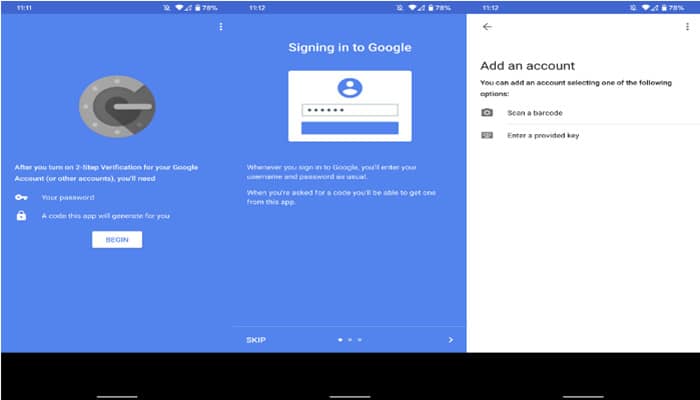This screenshot has width=700, height=400.
Task: Click 'A code this app will generate for you'
Action: pyautogui.click(x=106, y=216)
